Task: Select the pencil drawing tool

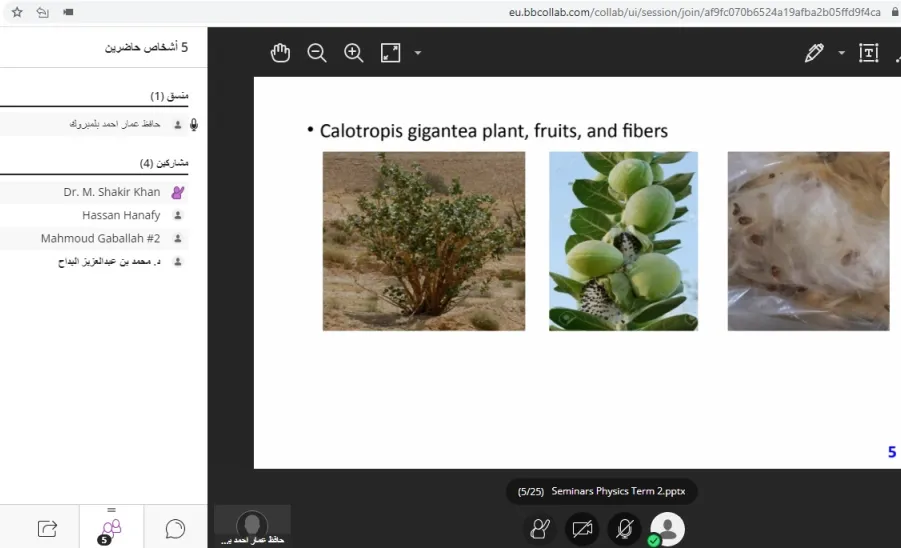Action: (x=814, y=53)
